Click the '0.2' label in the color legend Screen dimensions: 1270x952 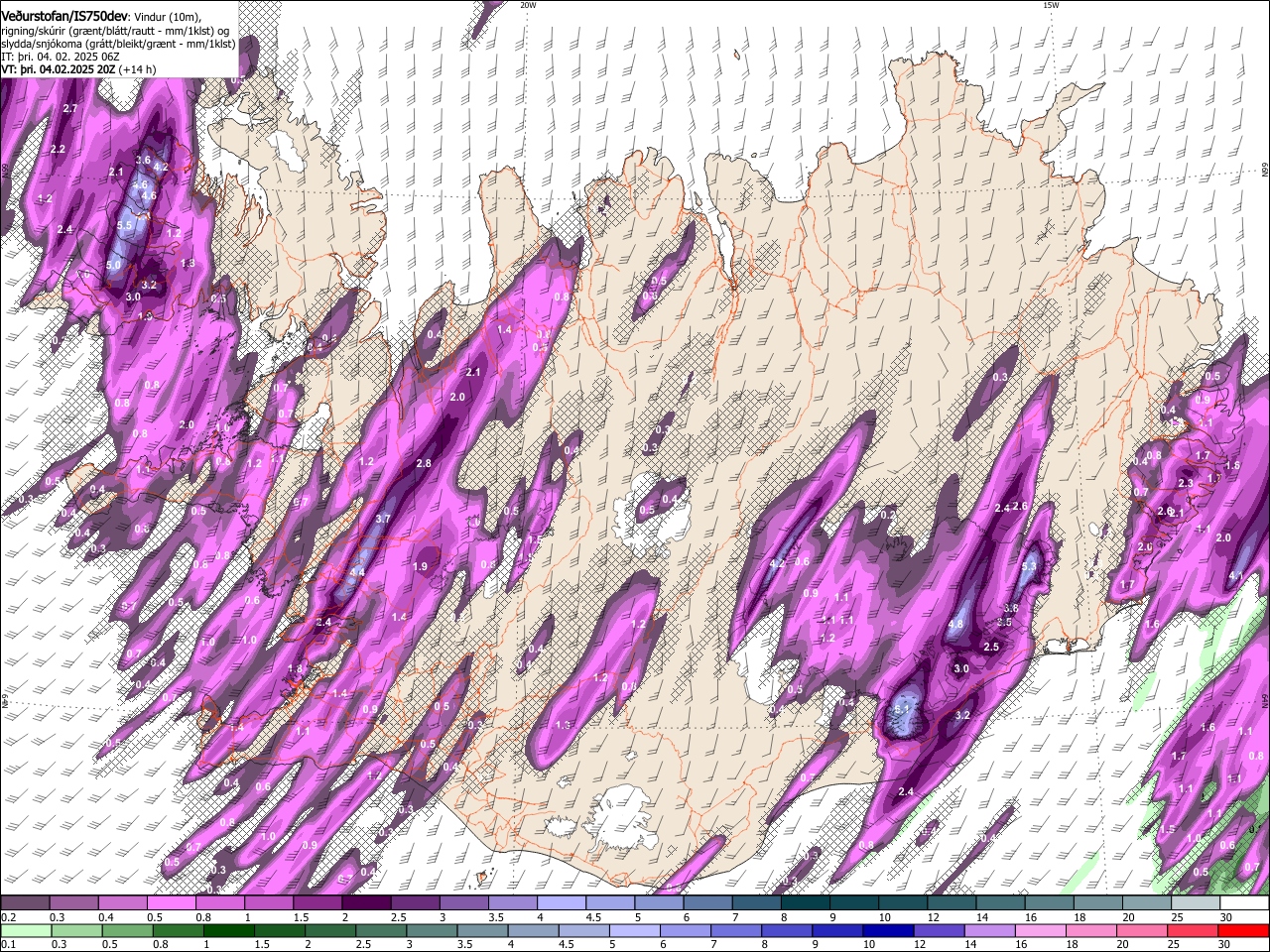(x=8, y=917)
